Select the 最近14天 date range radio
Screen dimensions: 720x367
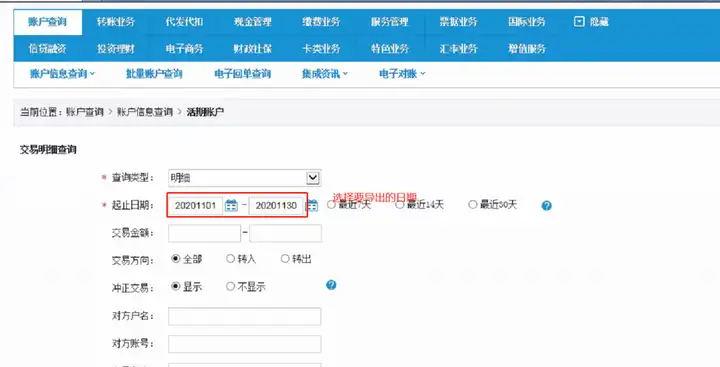coord(399,205)
